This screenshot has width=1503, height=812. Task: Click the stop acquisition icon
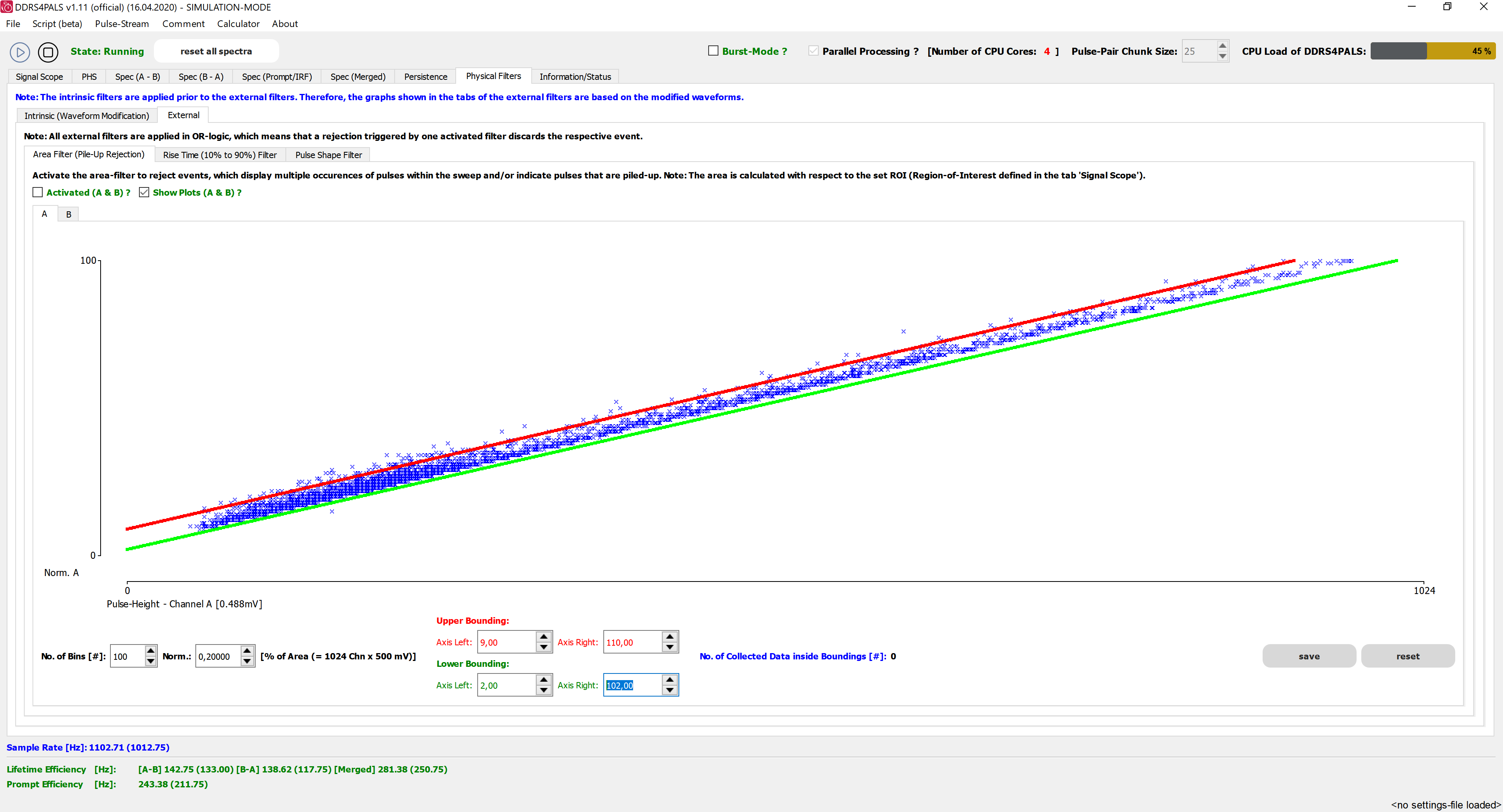tap(48, 52)
